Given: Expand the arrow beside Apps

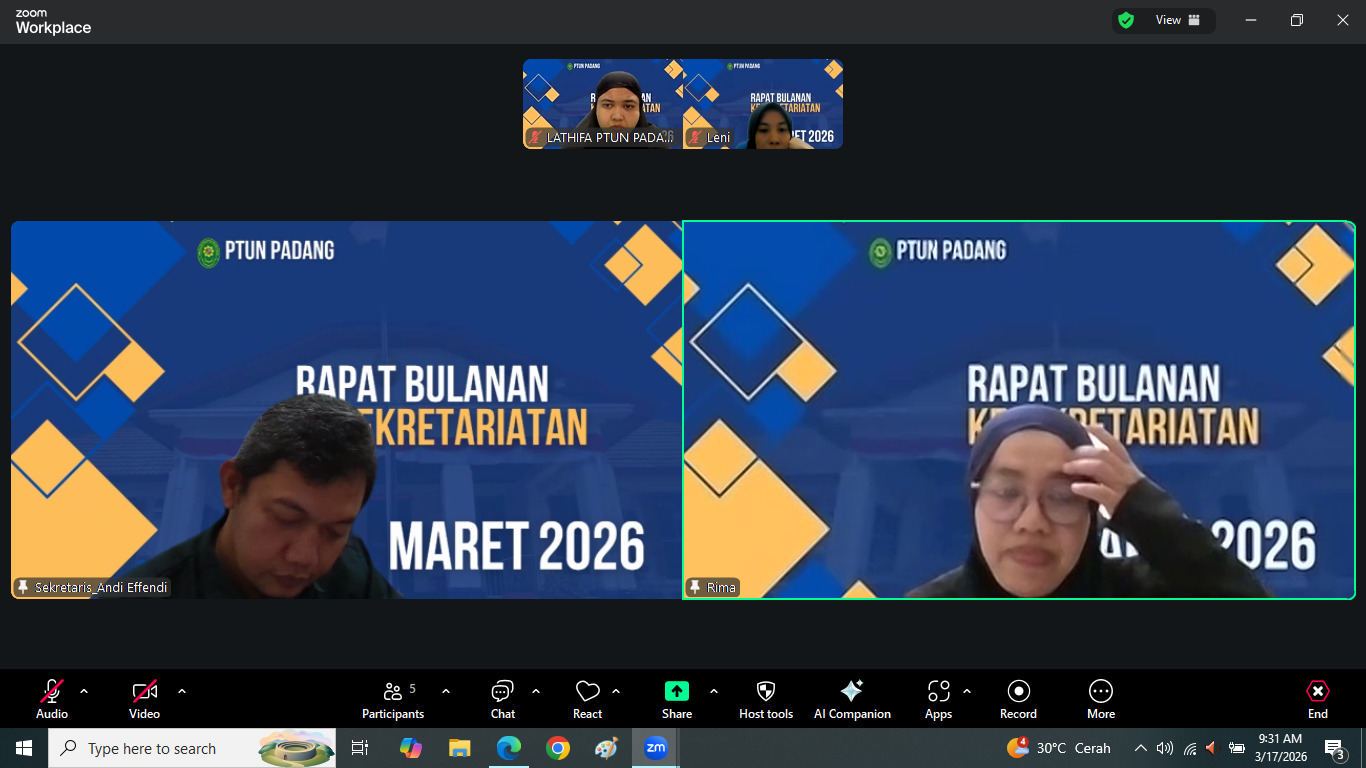Looking at the screenshot, I should click(967, 691).
